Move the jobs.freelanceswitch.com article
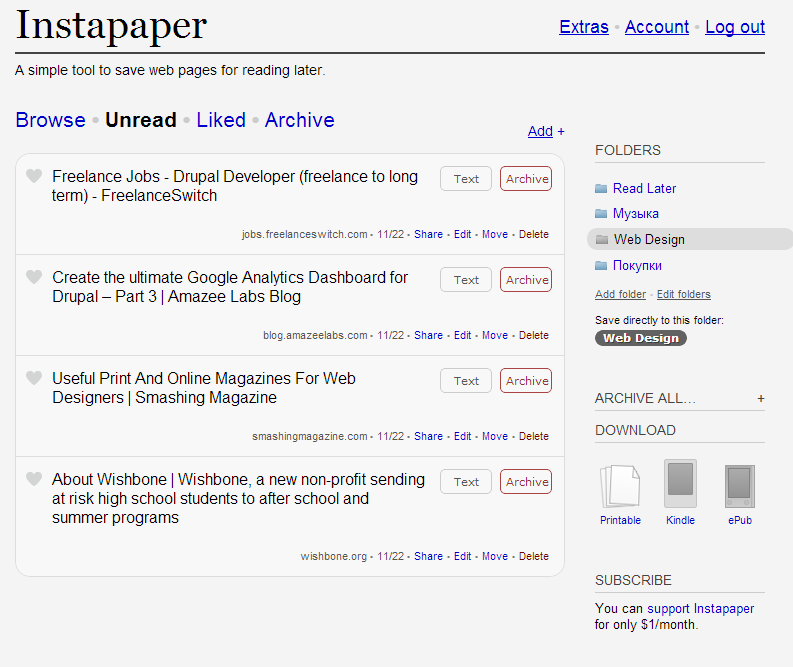This screenshot has width=793, height=667. (x=495, y=234)
